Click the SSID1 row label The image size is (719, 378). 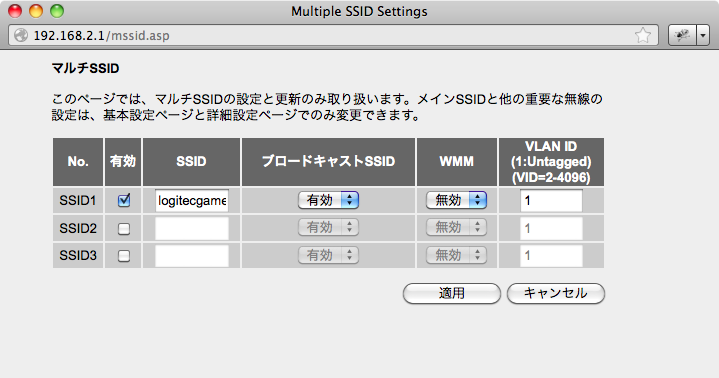[x=77, y=200]
